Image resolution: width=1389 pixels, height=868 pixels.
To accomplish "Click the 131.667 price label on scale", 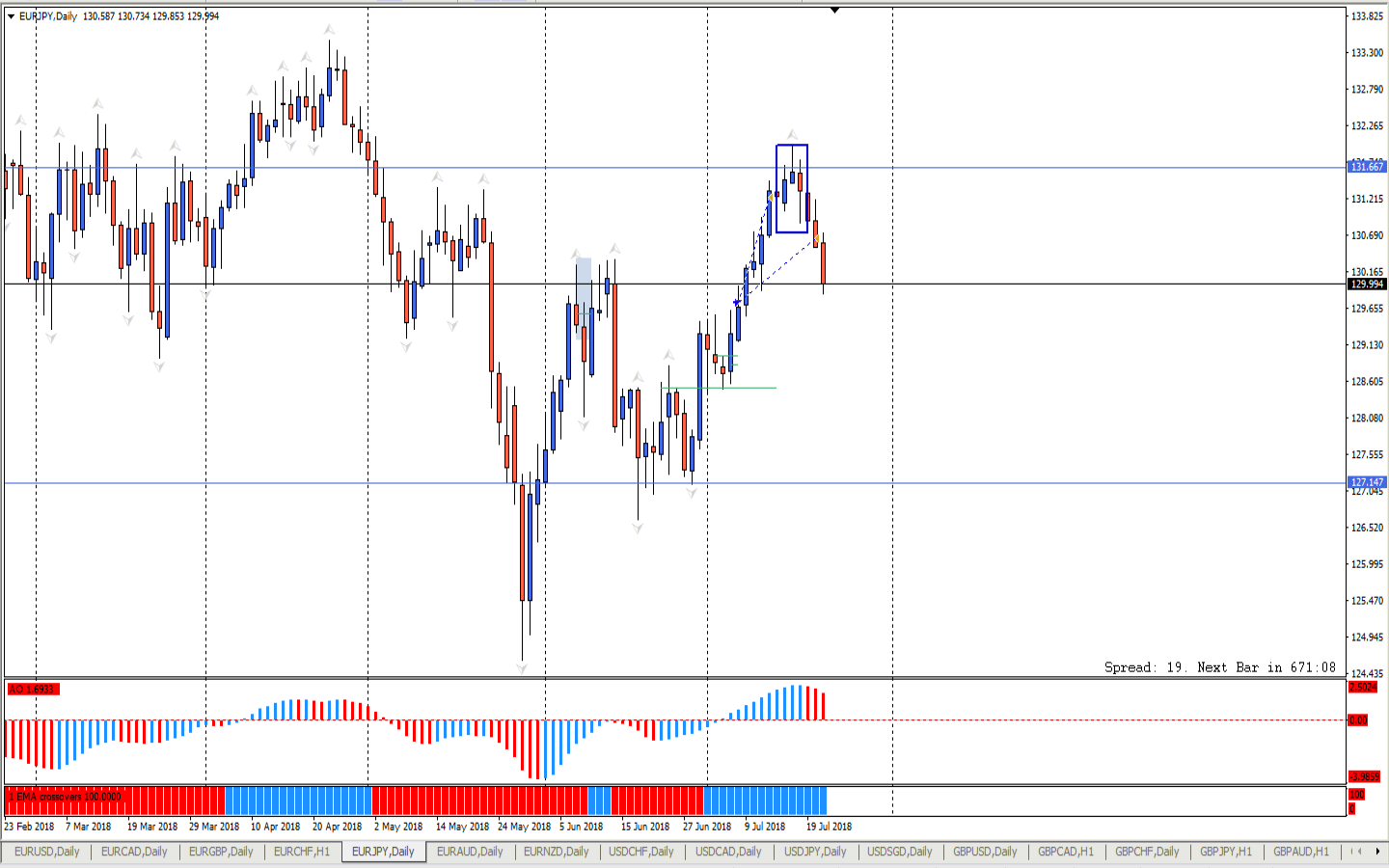I will tap(1367, 167).
